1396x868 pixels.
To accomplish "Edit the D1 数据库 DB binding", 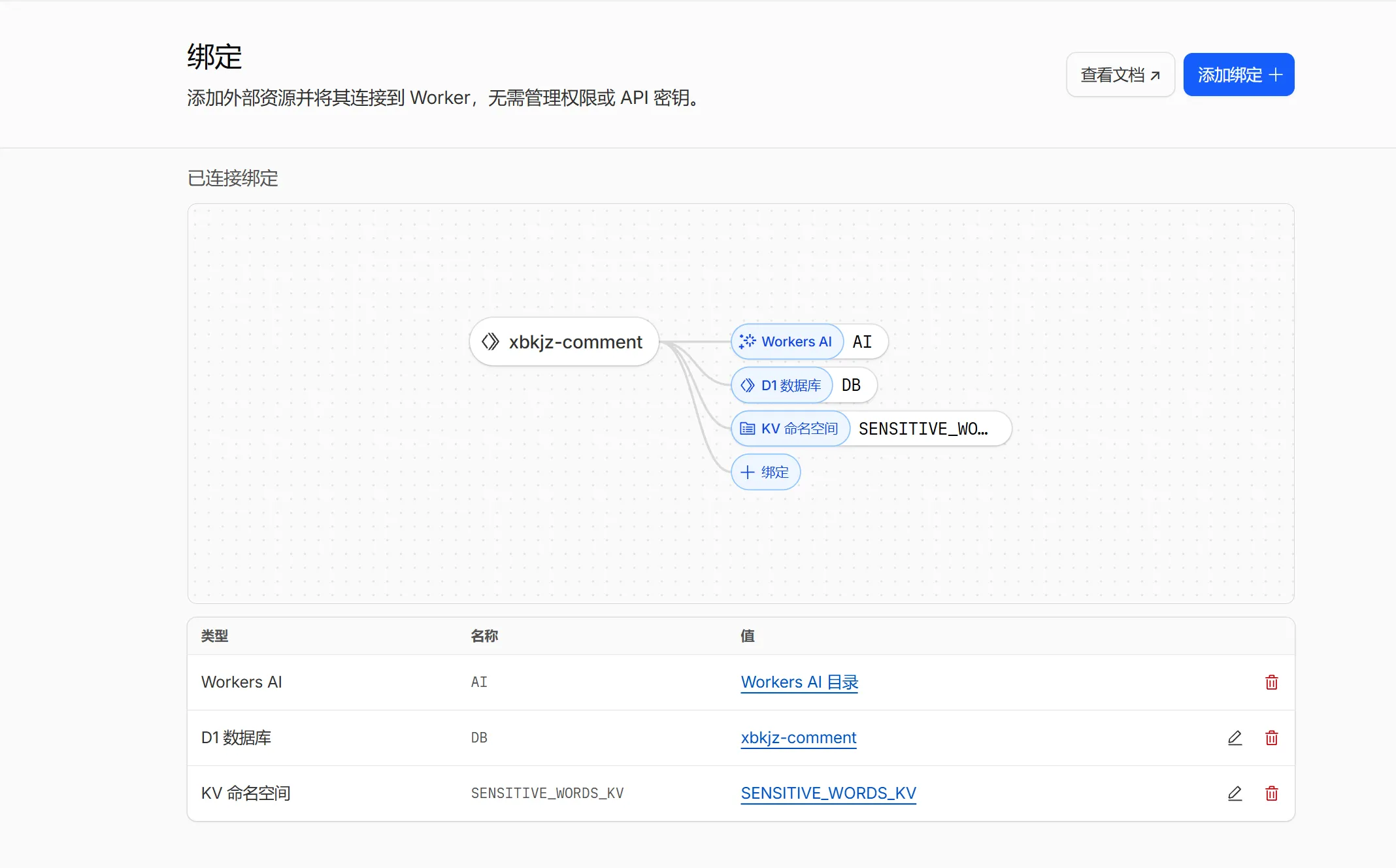I will (1235, 738).
